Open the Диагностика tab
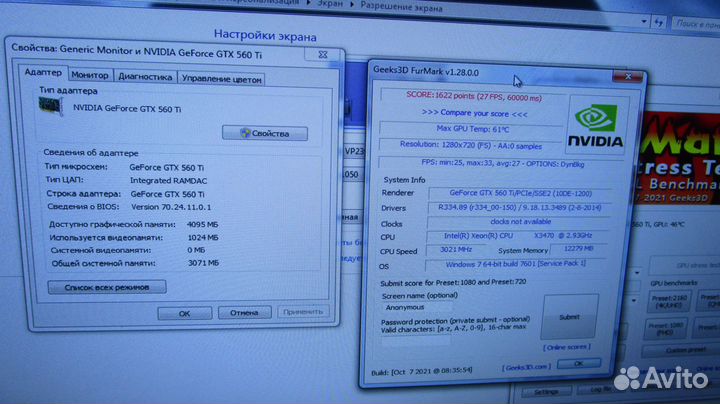The width and height of the screenshot is (720, 404). pyautogui.click(x=145, y=77)
